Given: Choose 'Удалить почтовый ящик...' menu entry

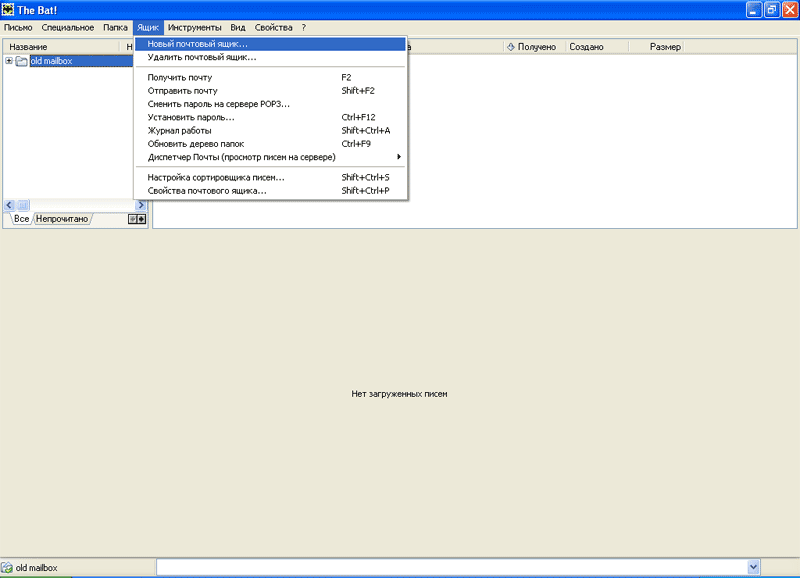Looking at the screenshot, I should (x=270, y=57).
